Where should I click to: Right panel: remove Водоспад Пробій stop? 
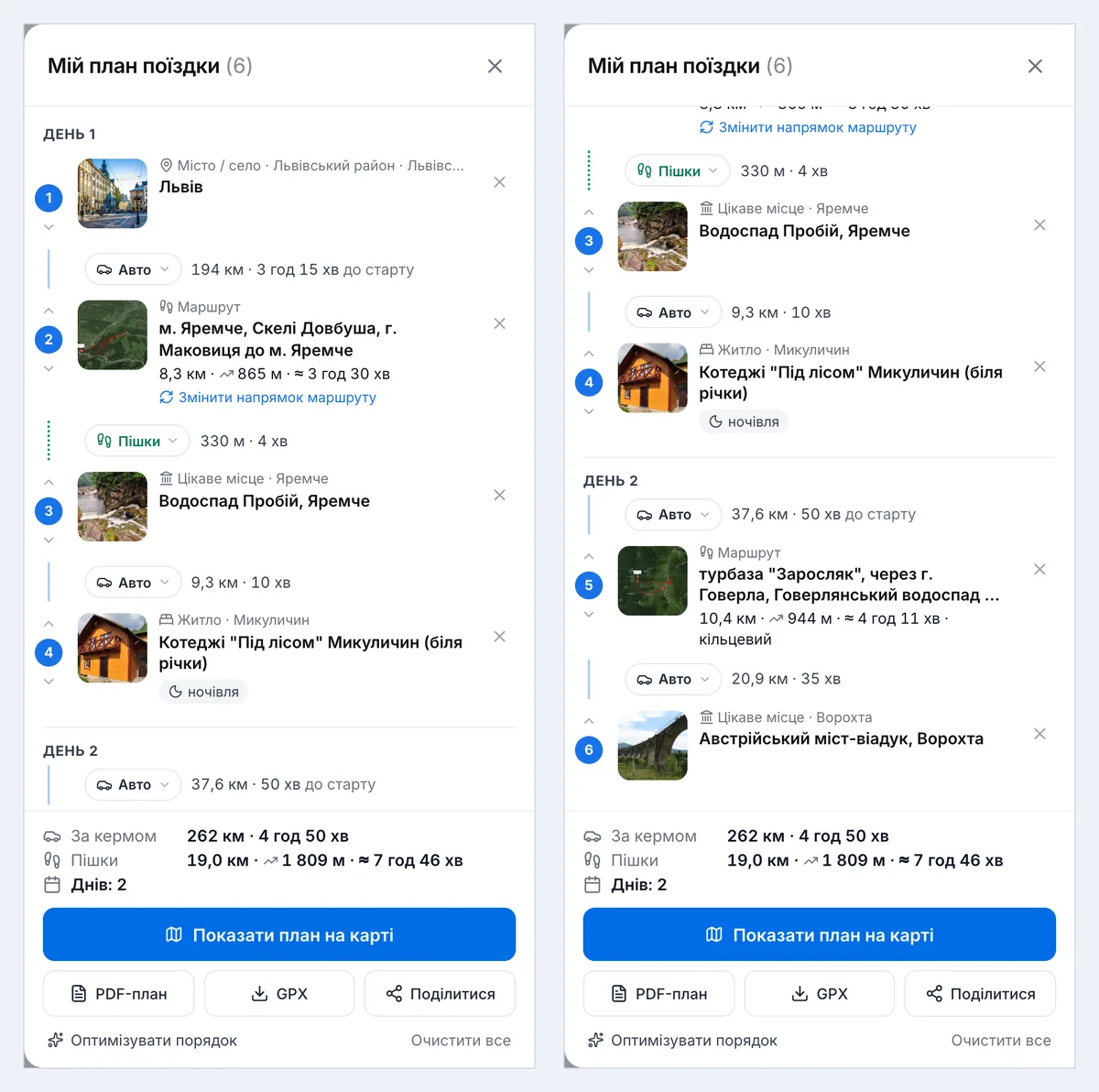[1039, 225]
